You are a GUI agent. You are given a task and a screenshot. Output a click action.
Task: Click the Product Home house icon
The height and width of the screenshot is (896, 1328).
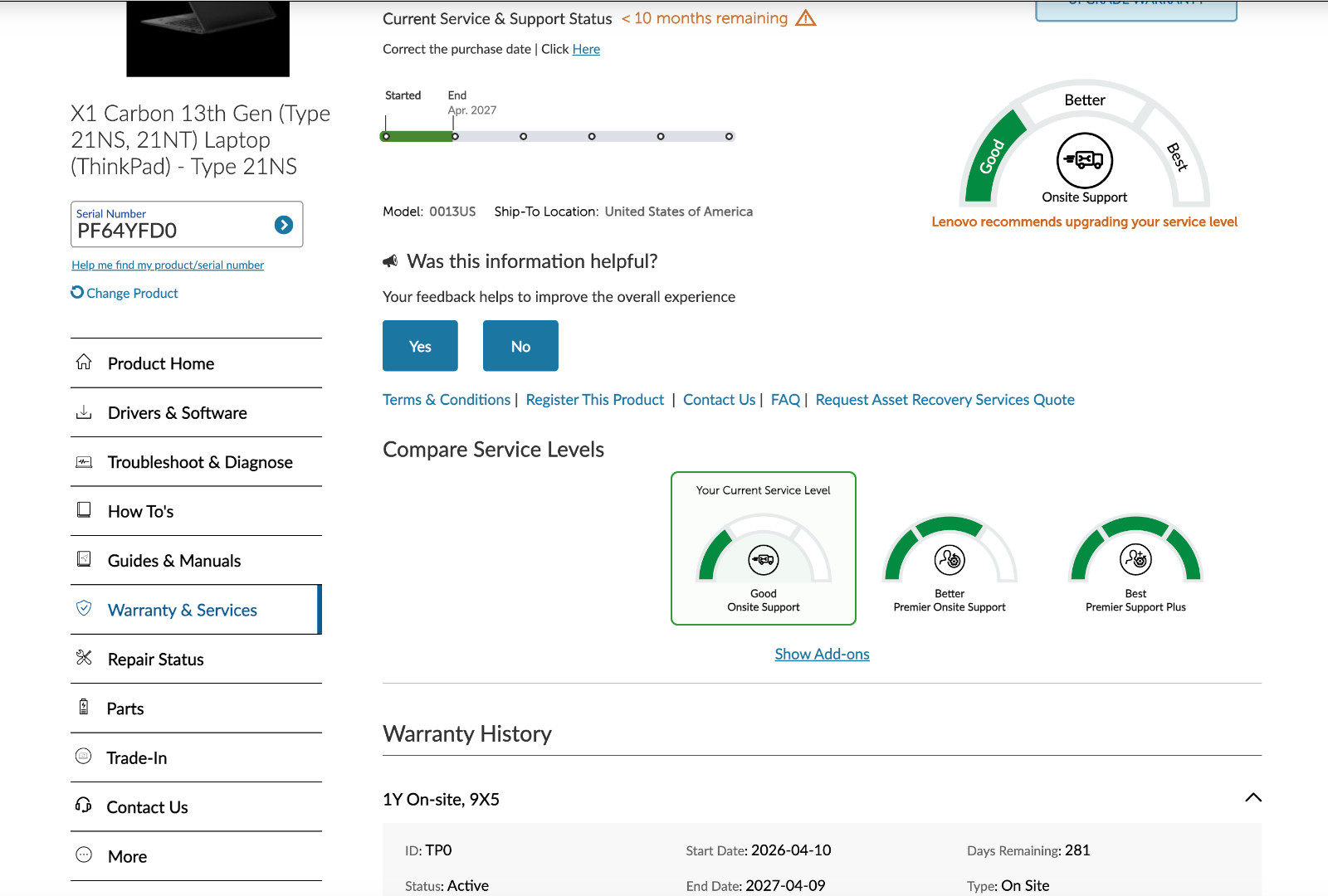pyautogui.click(x=84, y=362)
